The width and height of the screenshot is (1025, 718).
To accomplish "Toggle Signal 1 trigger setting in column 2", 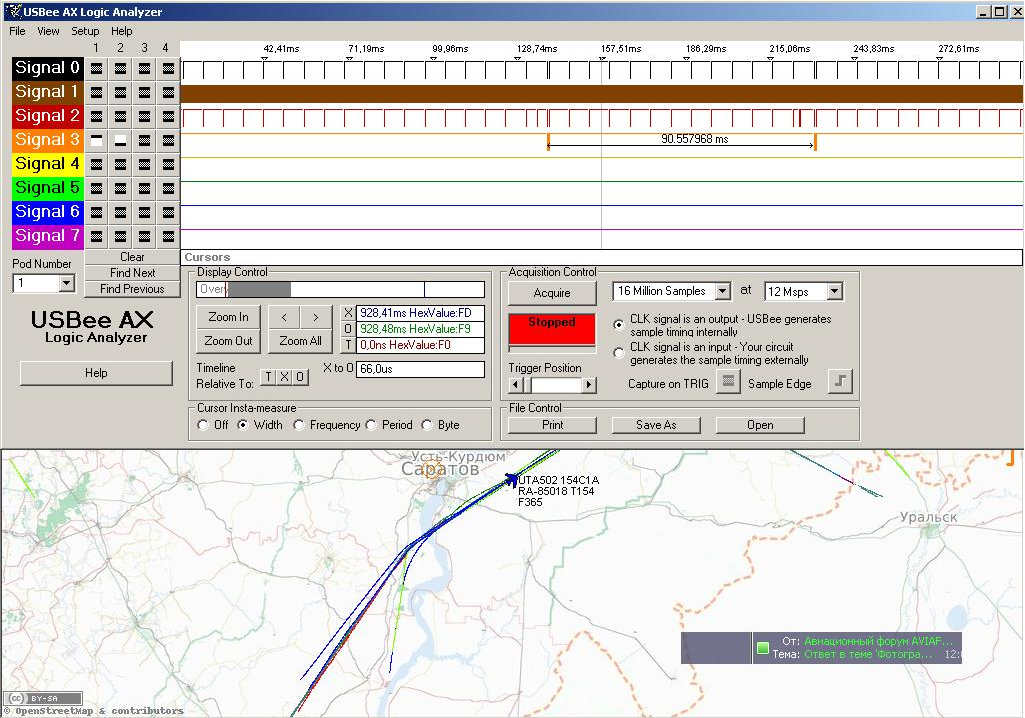I will 120,92.
